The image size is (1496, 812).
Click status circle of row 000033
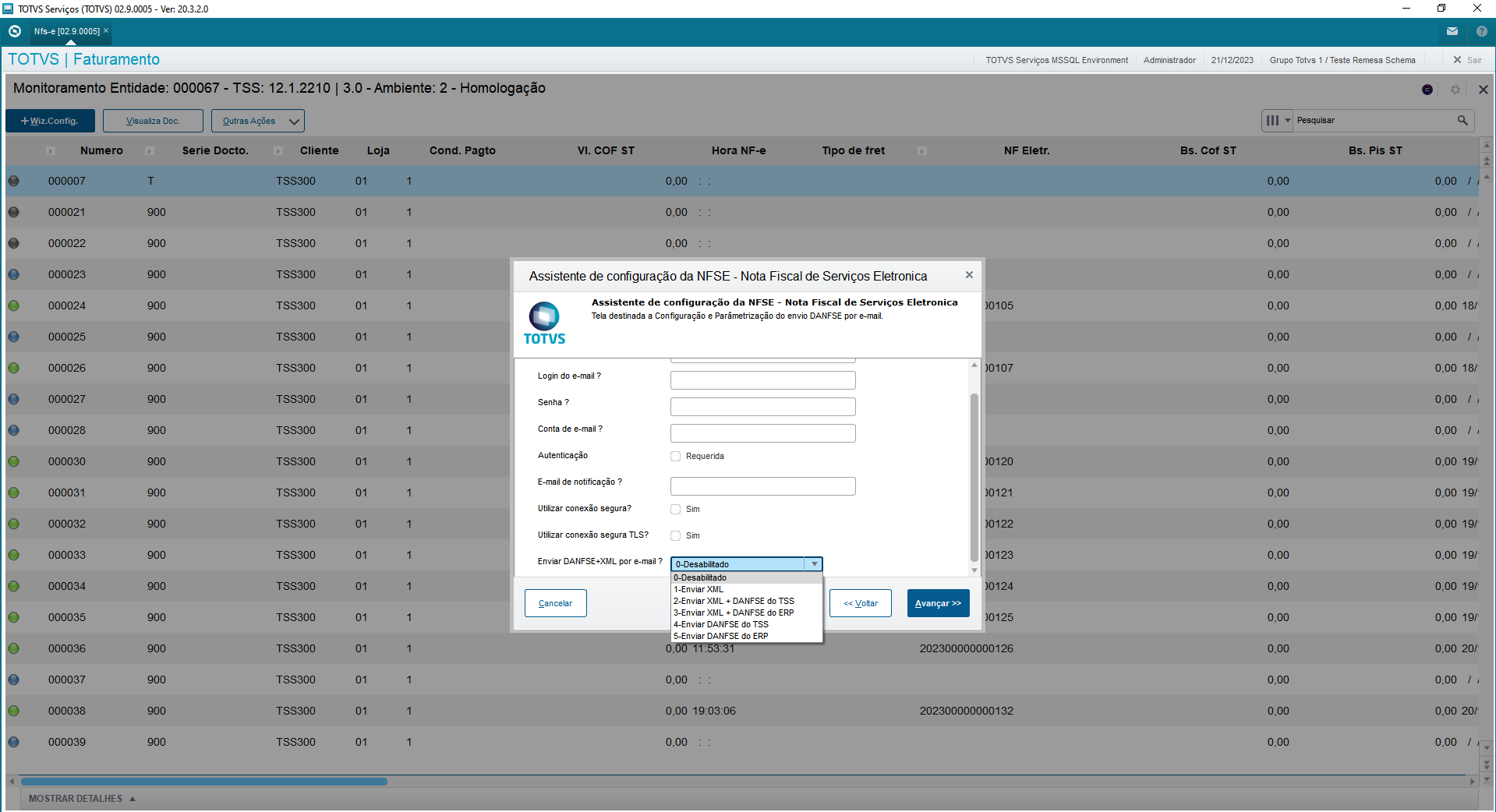[13, 555]
